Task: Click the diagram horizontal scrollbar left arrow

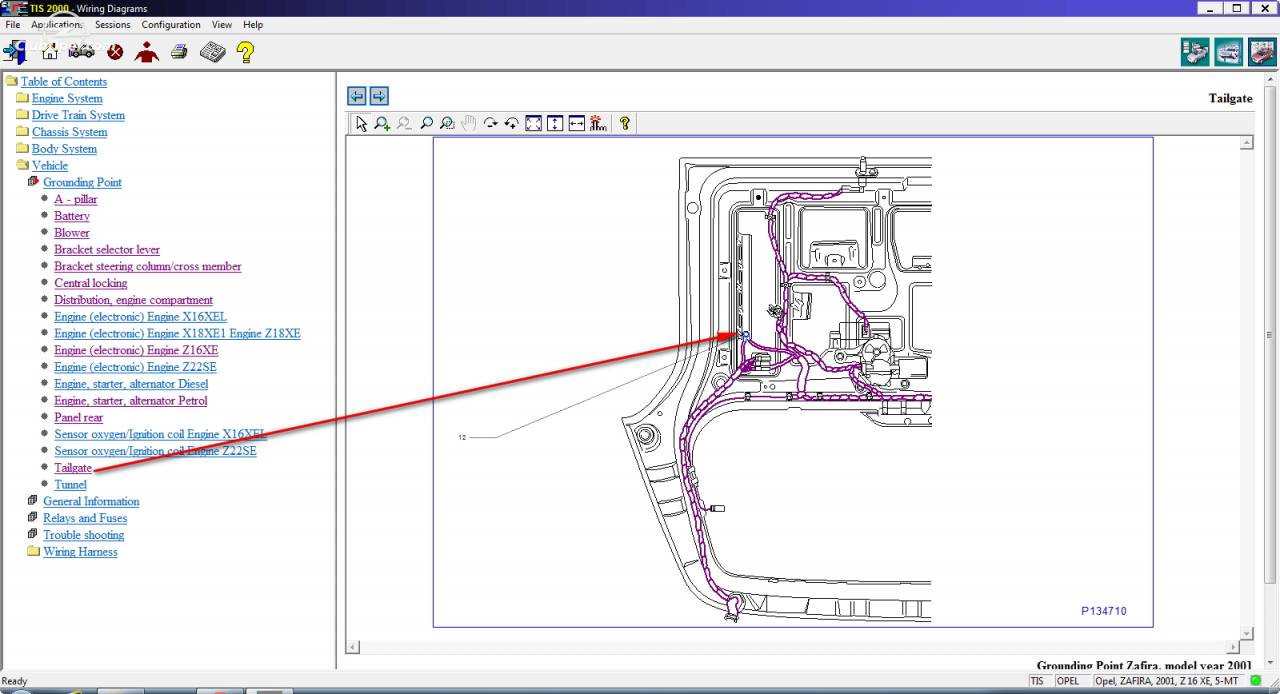Action: (x=352, y=648)
